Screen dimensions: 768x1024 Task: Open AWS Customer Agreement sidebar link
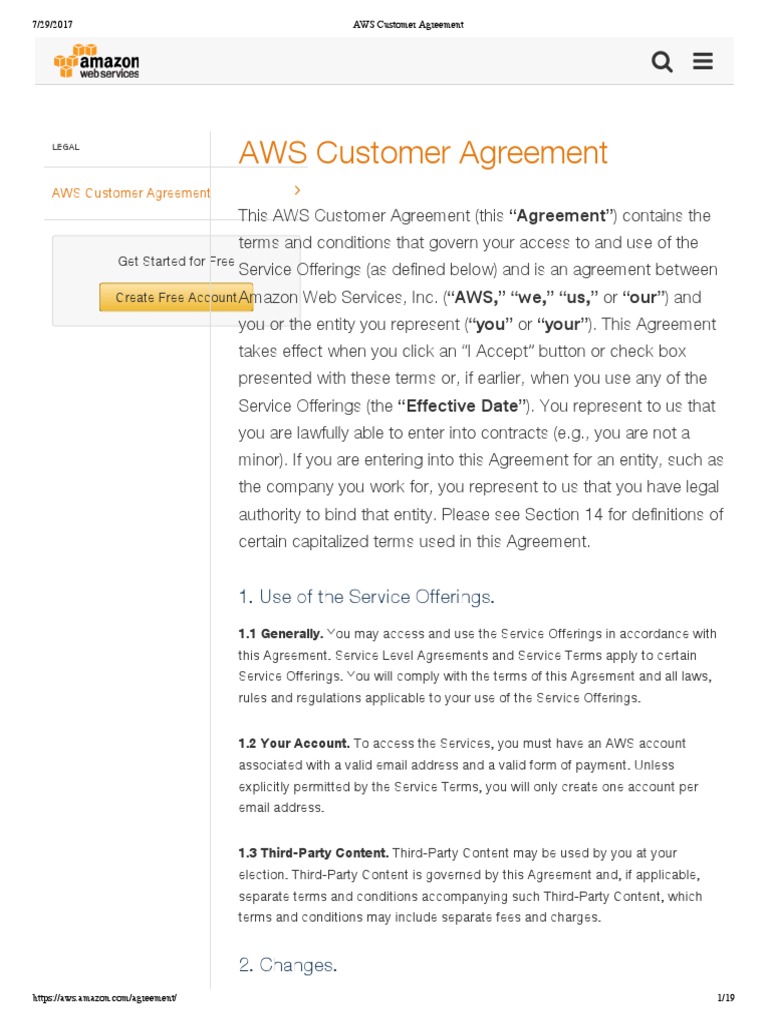pos(131,193)
